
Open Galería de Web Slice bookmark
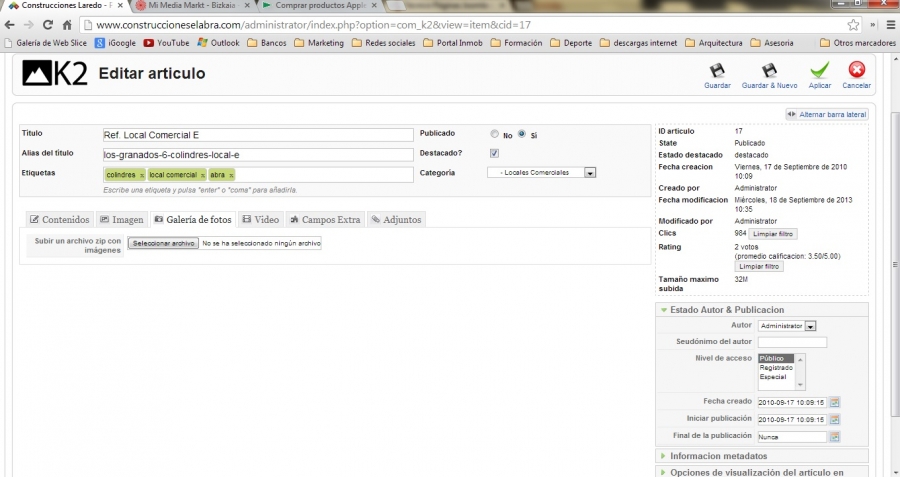pos(45,43)
